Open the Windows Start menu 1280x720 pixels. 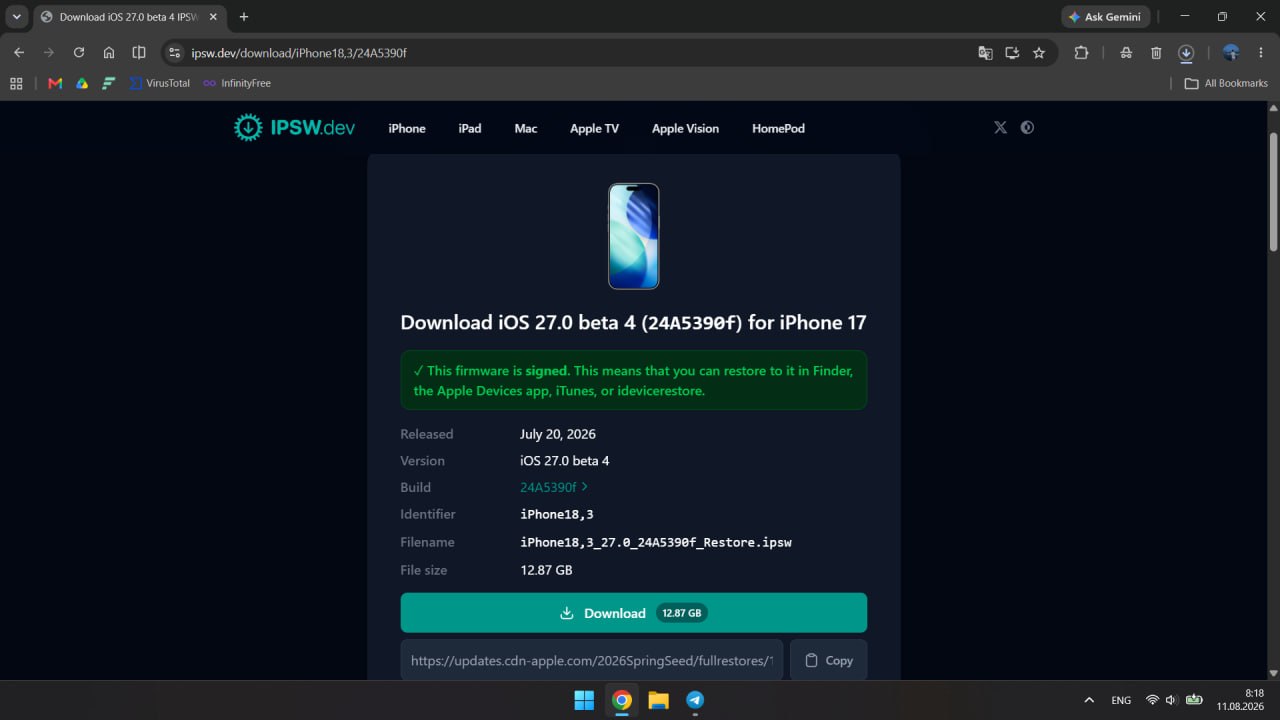(x=585, y=700)
